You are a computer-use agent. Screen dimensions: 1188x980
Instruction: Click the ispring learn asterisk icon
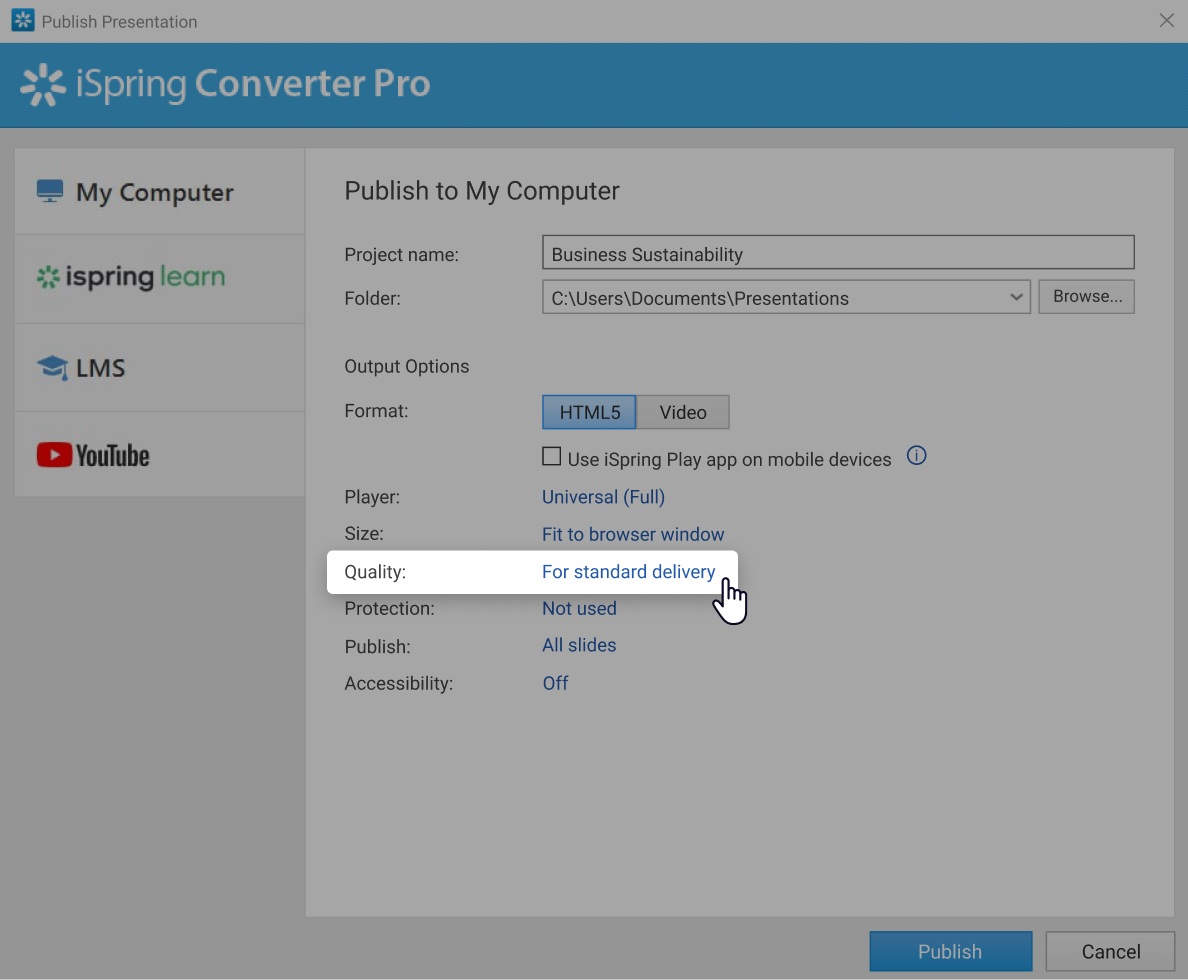point(48,277)
